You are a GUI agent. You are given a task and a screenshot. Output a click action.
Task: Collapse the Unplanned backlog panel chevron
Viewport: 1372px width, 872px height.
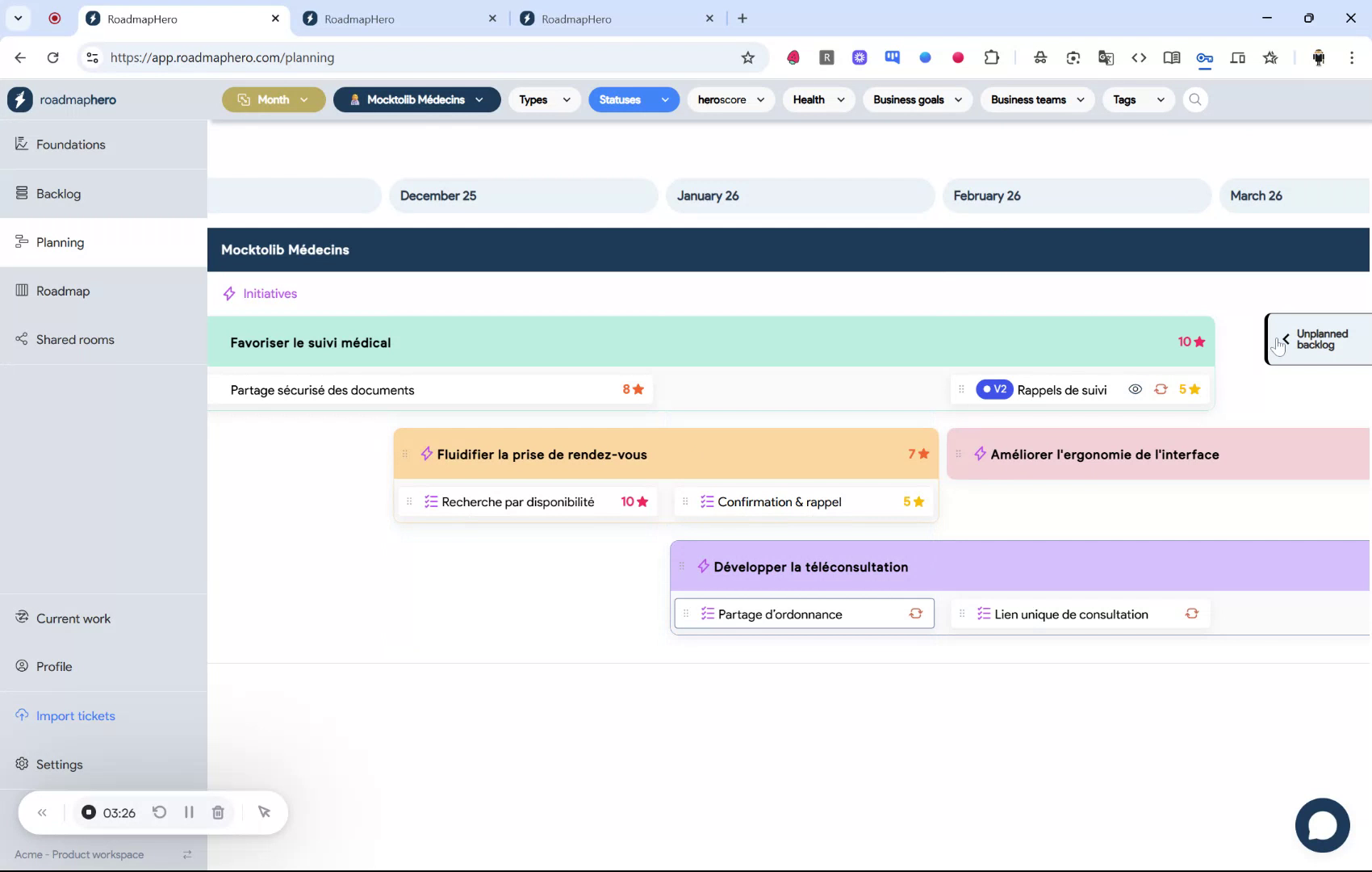(x=1285, y=340)
